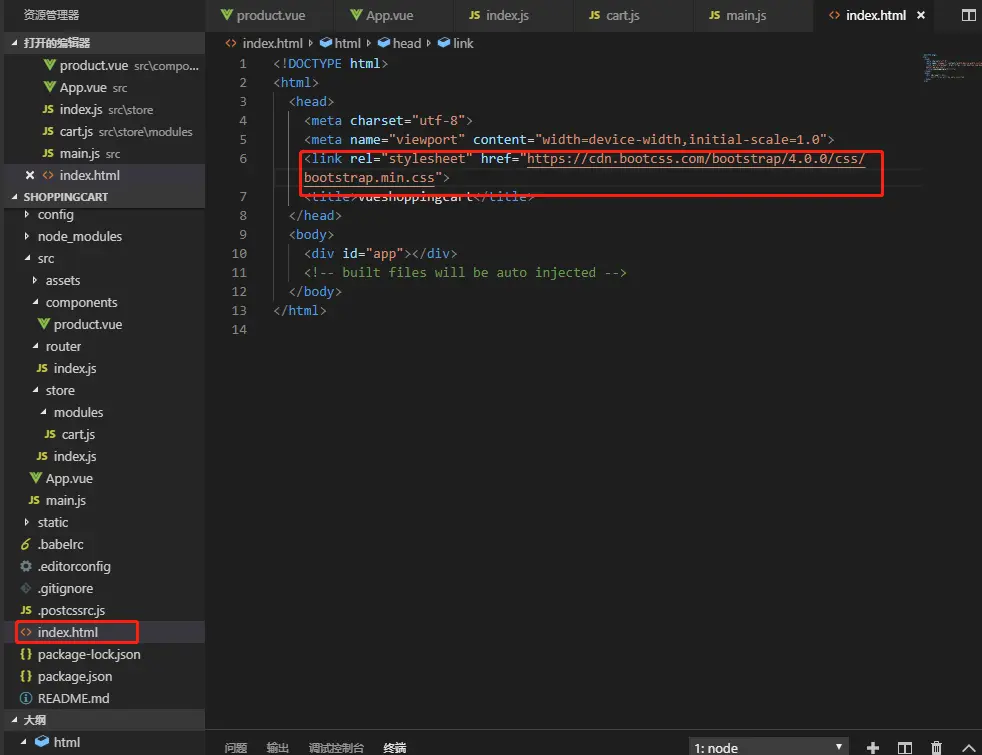Split the terminal pane

pyautogui.click(x=904, y=747)
